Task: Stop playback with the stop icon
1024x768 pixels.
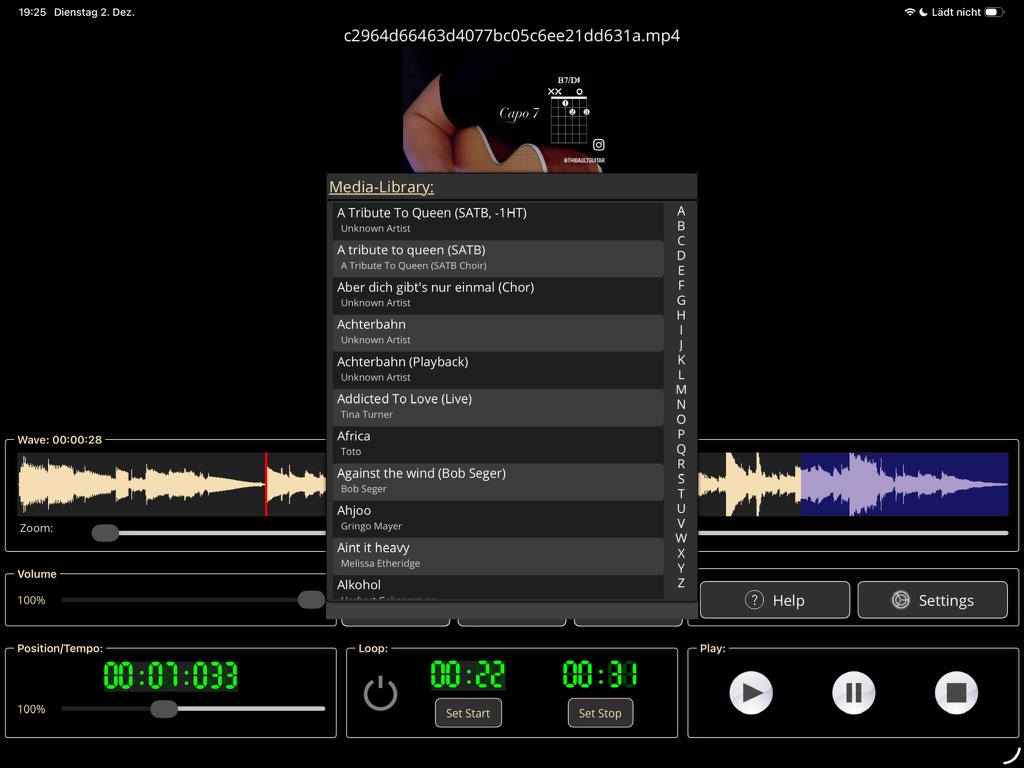Action: [956, 692]
